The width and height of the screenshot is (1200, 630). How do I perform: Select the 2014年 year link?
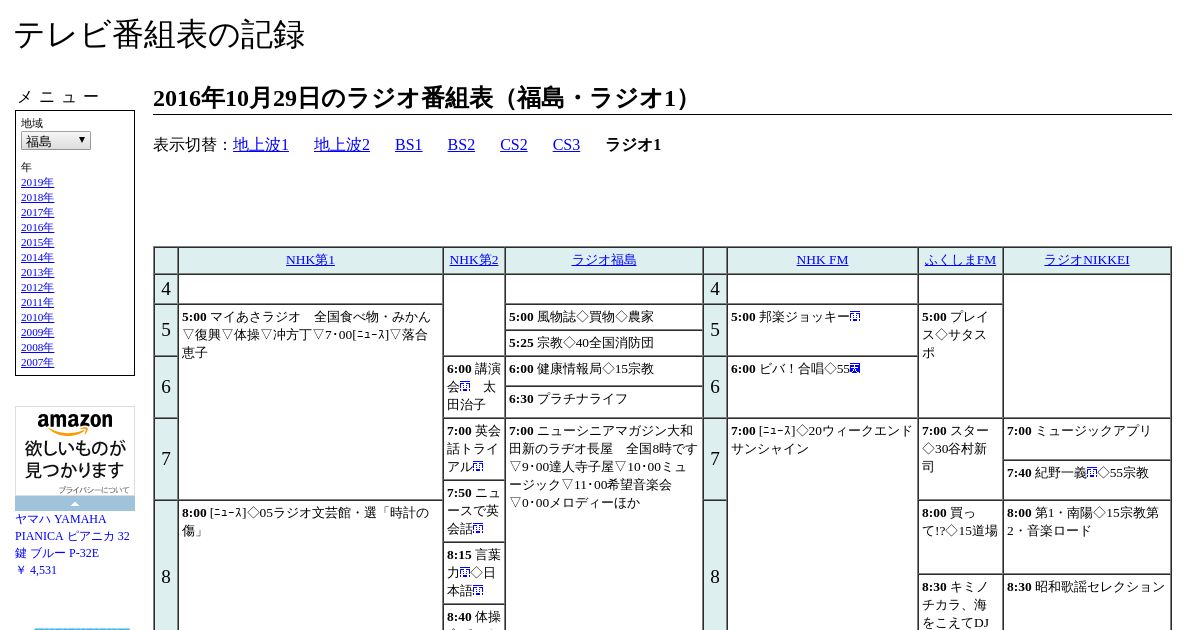click(37, 257)
